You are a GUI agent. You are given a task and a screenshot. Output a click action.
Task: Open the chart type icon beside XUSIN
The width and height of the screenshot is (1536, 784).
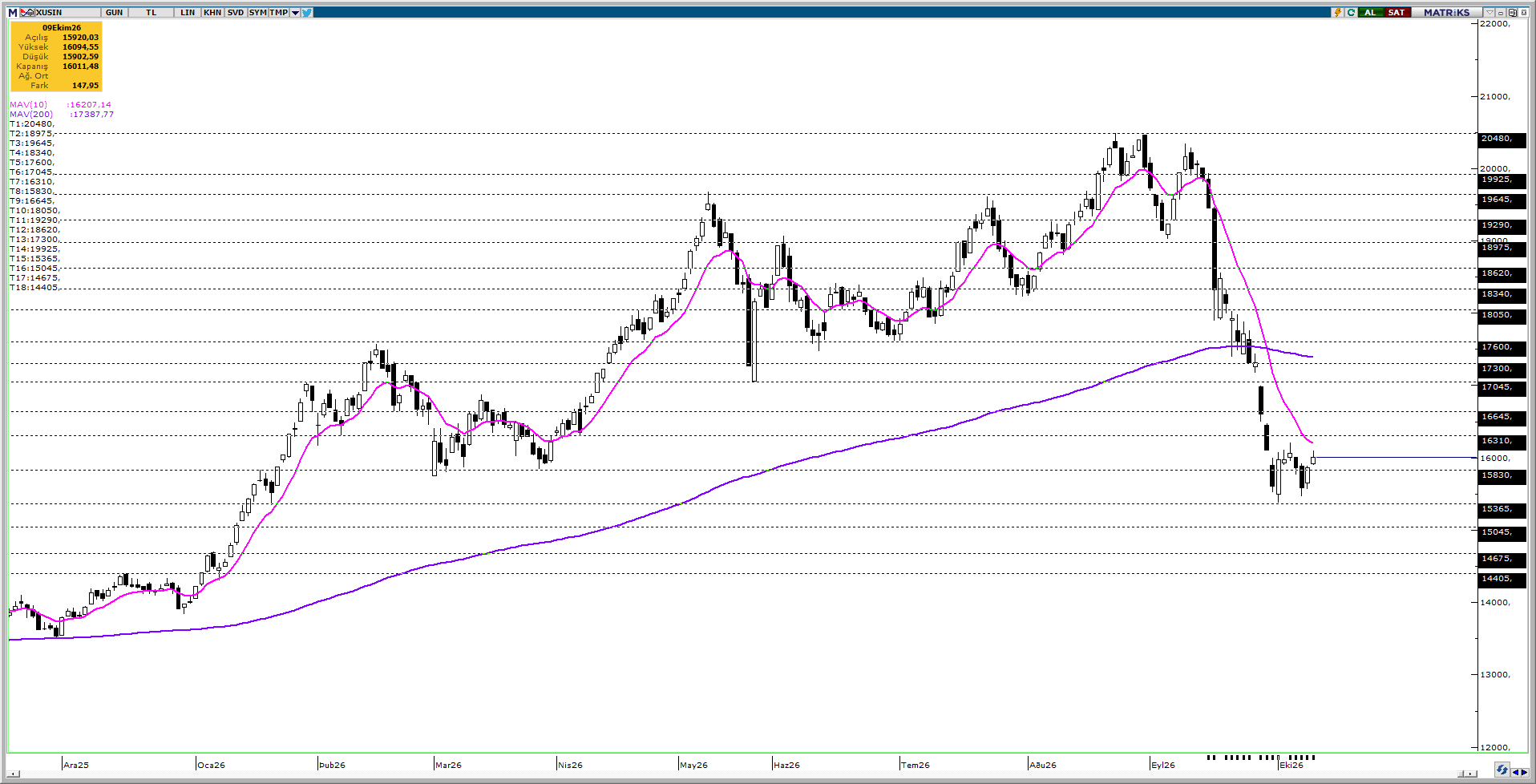(x=27, y=13)
